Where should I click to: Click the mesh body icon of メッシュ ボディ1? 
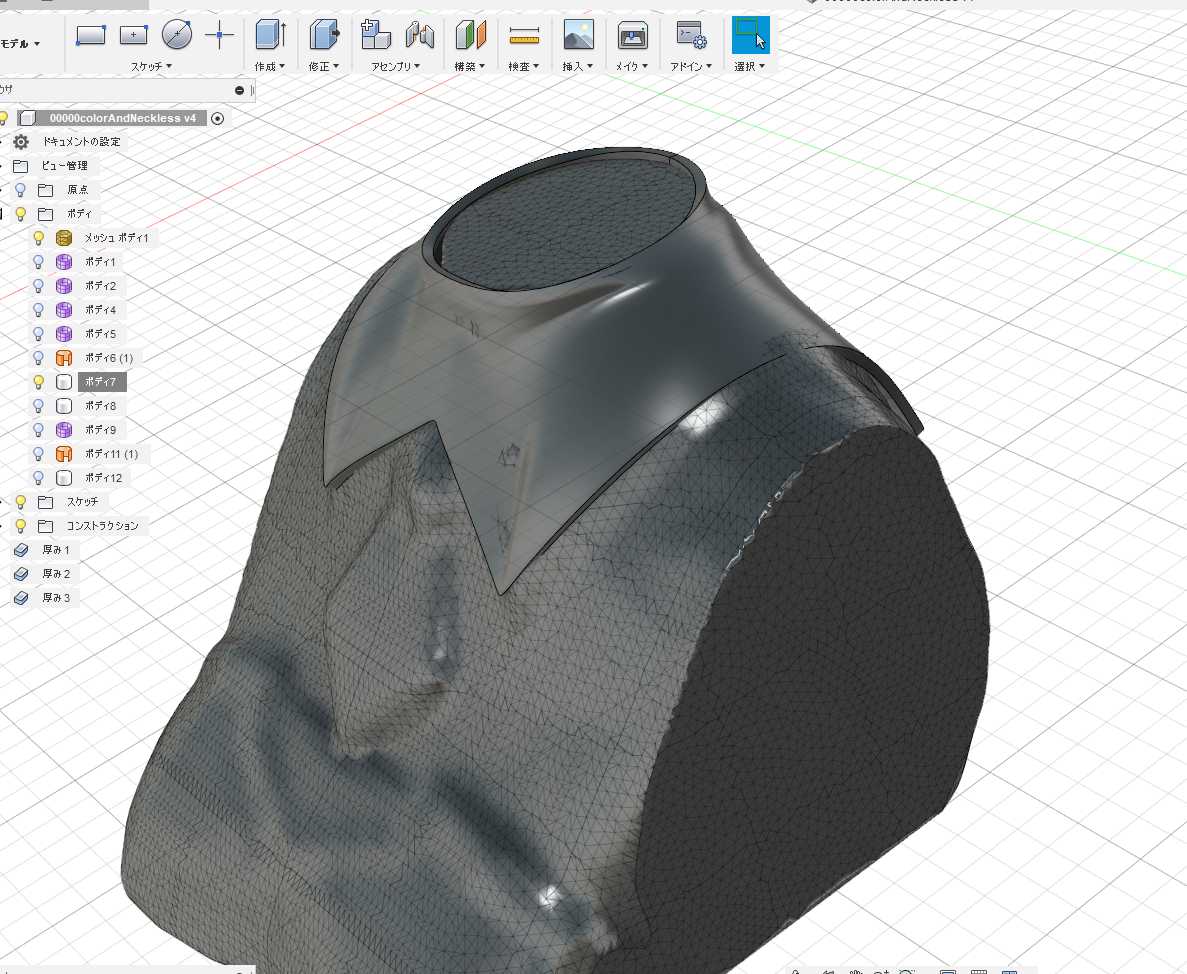[x=64, y=238]
